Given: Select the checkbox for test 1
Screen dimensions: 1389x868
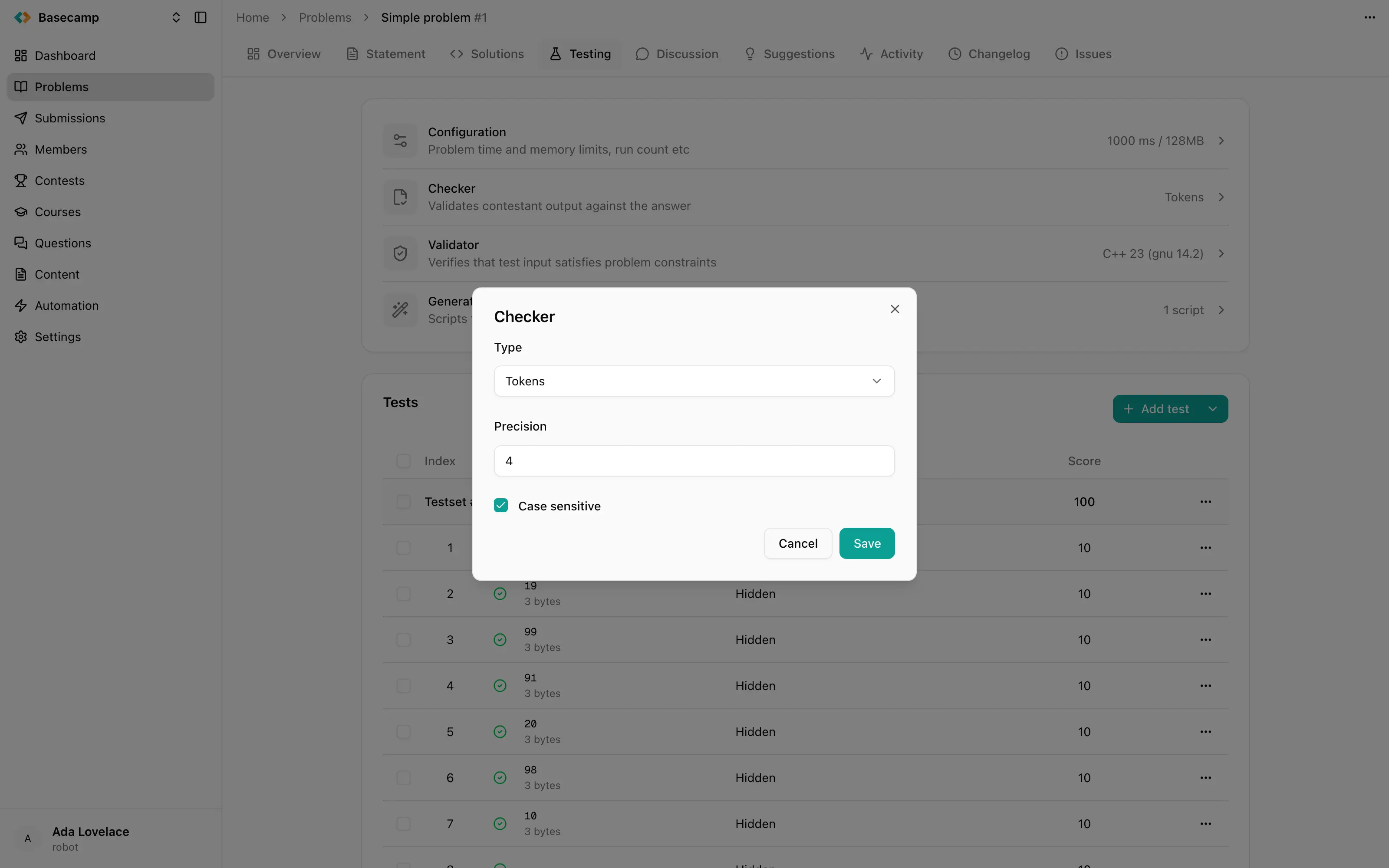Looking at the screenshot, I should (404, 548).
